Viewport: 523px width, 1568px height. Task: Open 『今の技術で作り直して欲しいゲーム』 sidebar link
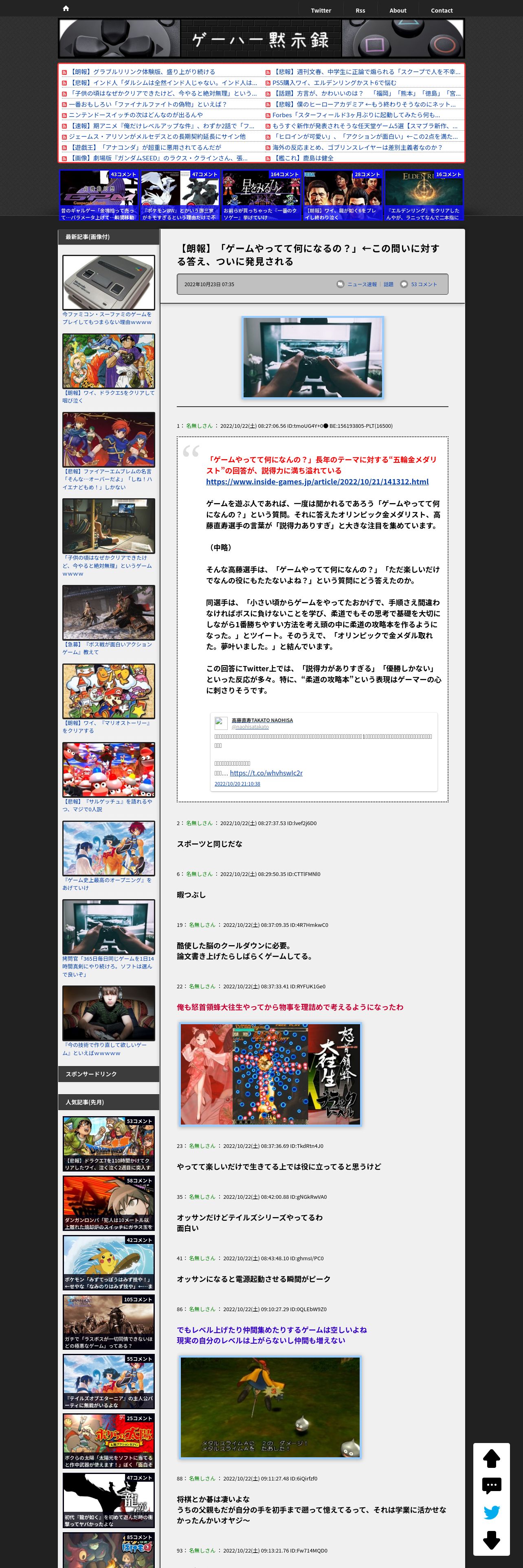coord(104,1049)
